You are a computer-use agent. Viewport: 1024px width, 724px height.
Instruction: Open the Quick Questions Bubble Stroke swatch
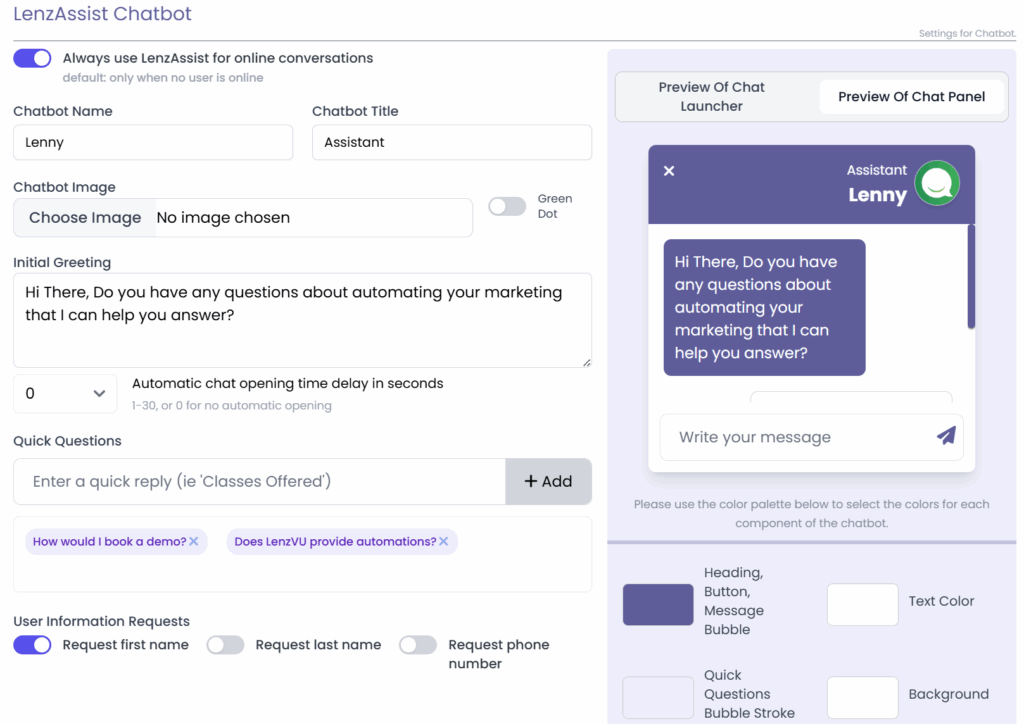(x=658, y=697)
